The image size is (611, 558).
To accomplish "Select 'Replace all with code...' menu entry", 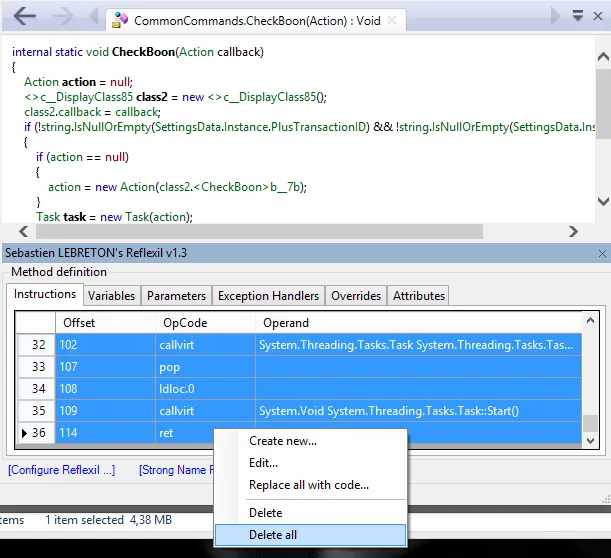I will click(x=308, y=485).
